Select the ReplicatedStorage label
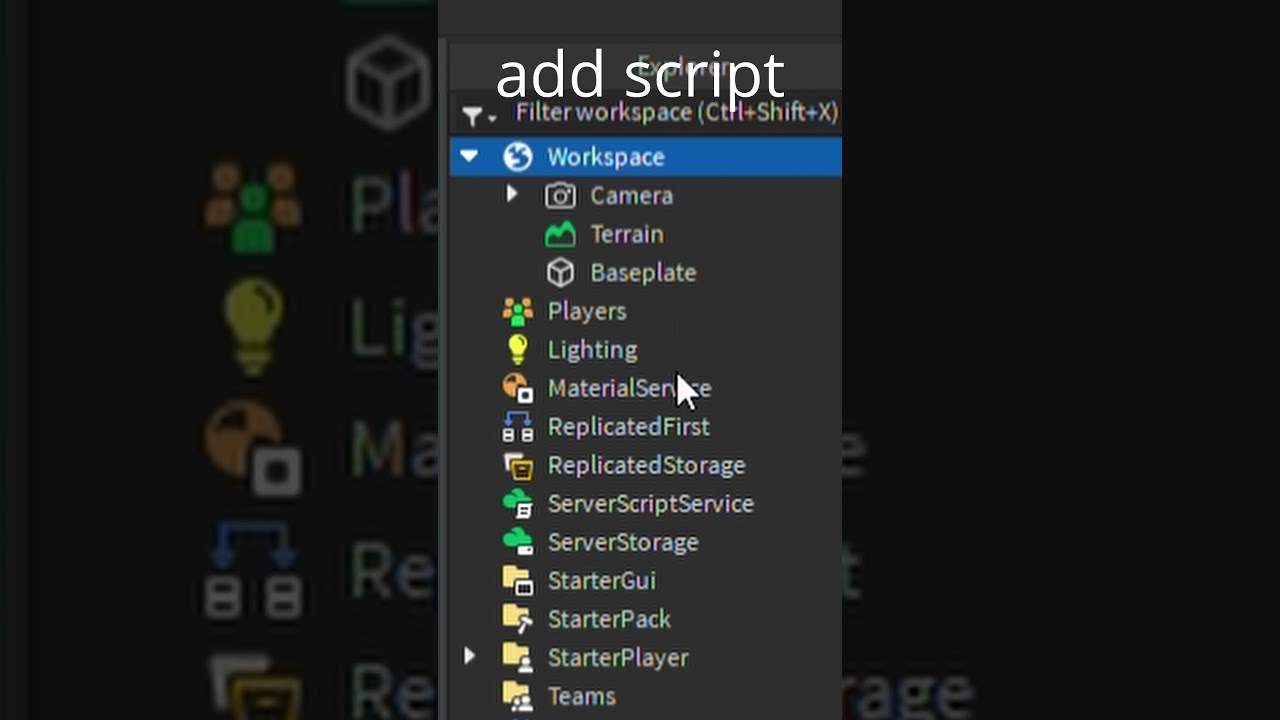 [x=646, y=466]
